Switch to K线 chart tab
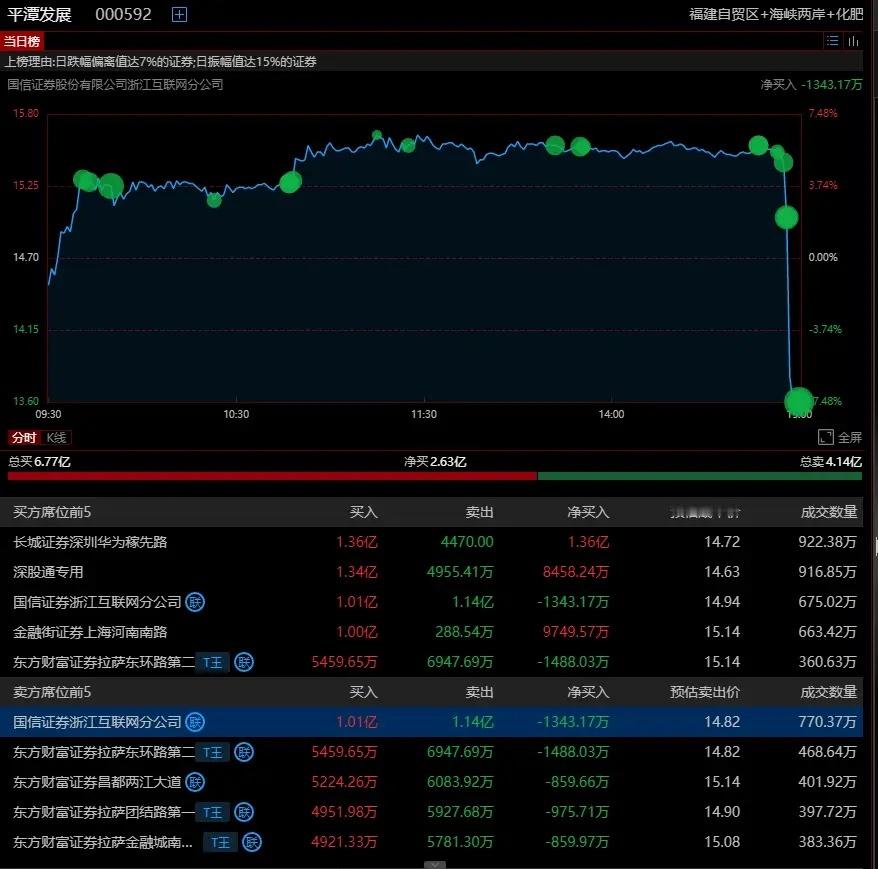 coord(56,437)
